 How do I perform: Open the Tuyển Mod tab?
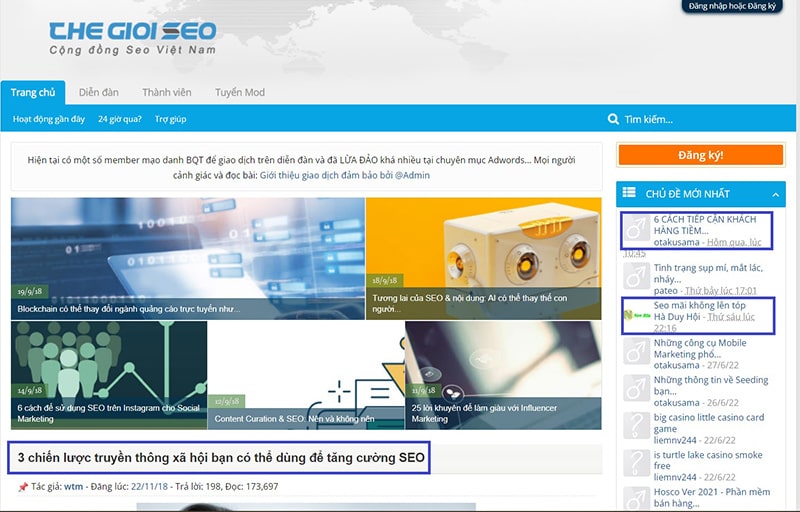coord(240,92)
